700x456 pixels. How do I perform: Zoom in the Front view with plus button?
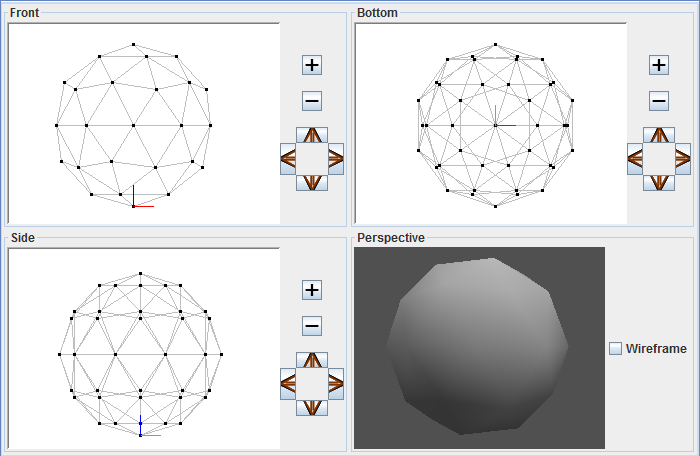tap(312, 65)
